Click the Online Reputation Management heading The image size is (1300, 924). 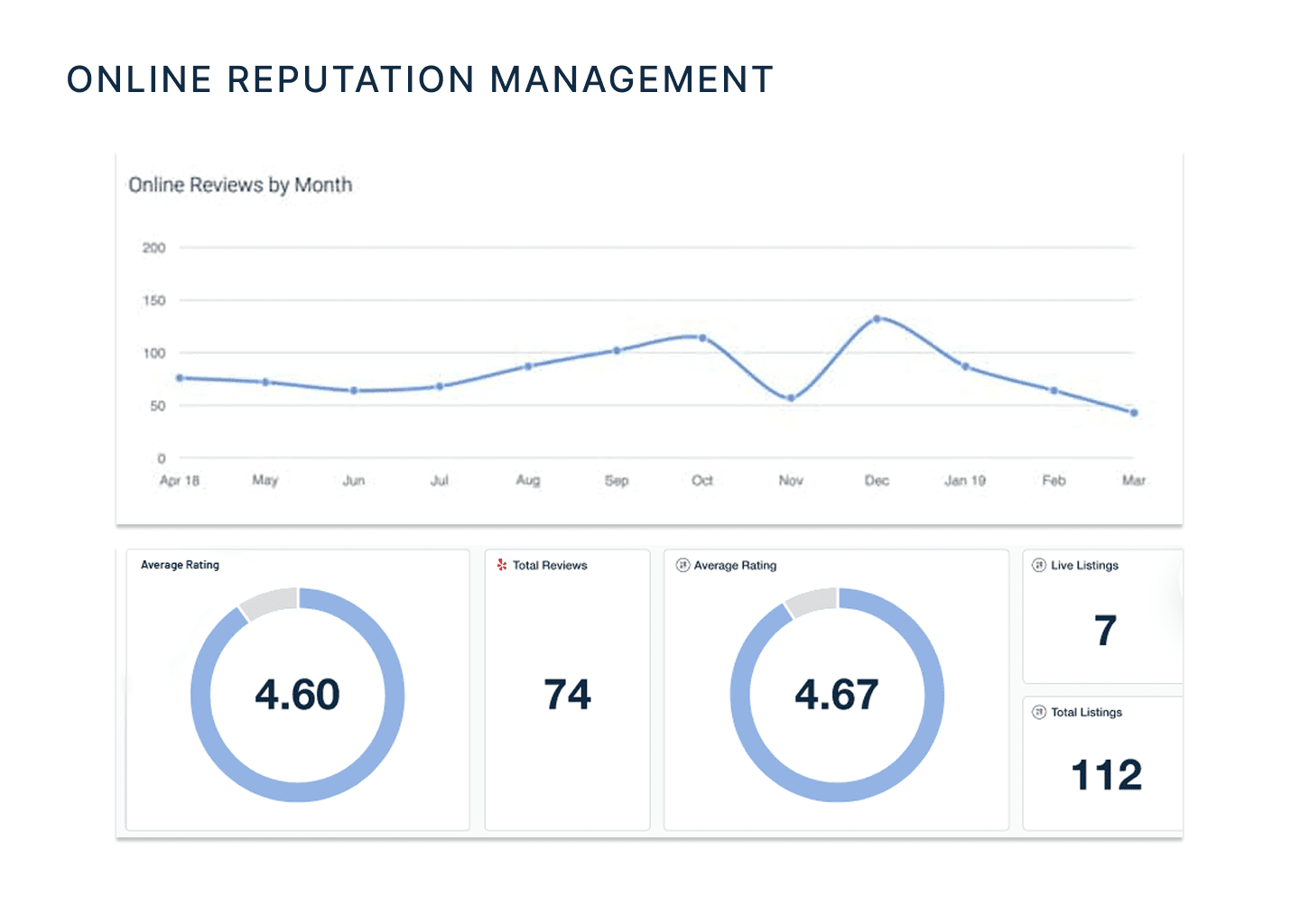[x=420, y=79]
